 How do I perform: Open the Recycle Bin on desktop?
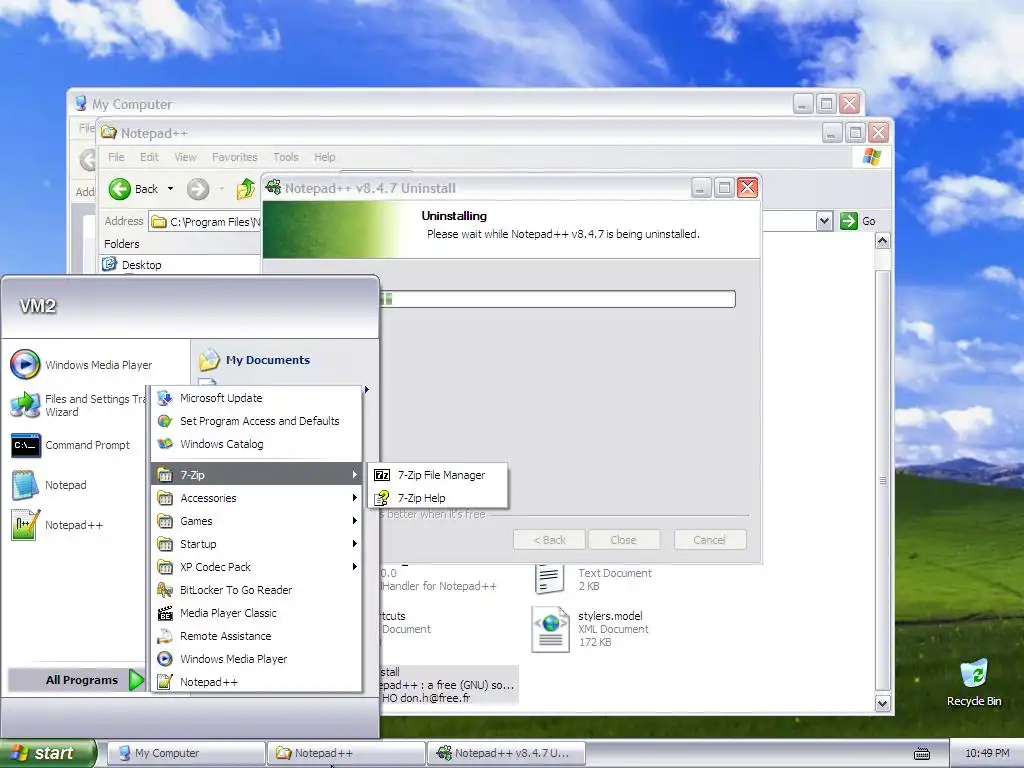(974, 682)
